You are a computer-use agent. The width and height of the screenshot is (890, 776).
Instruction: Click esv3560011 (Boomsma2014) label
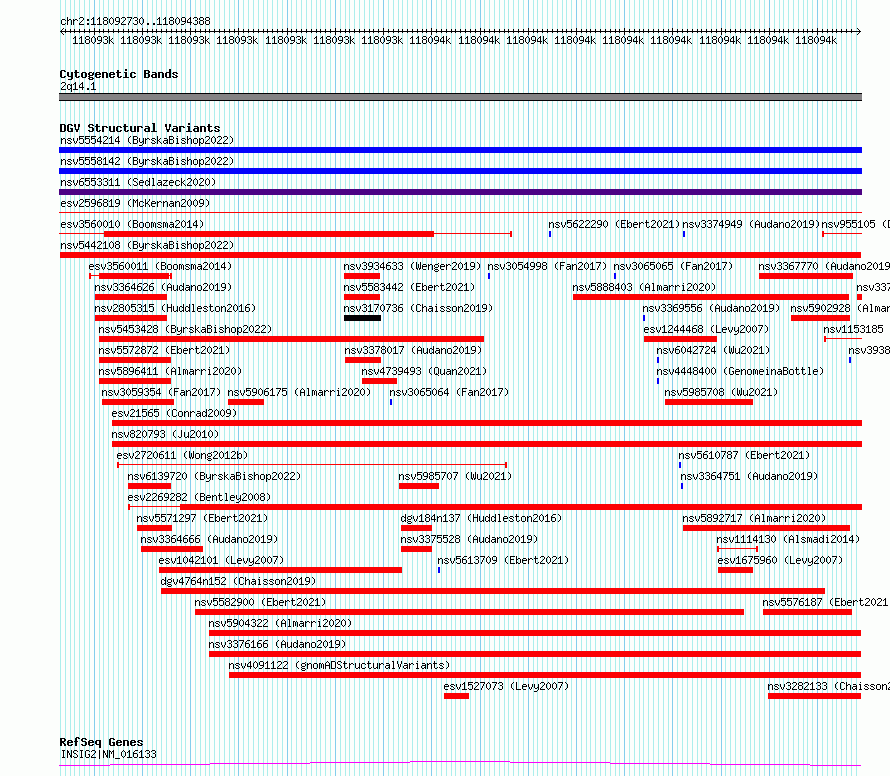click(x=160, y=266)
